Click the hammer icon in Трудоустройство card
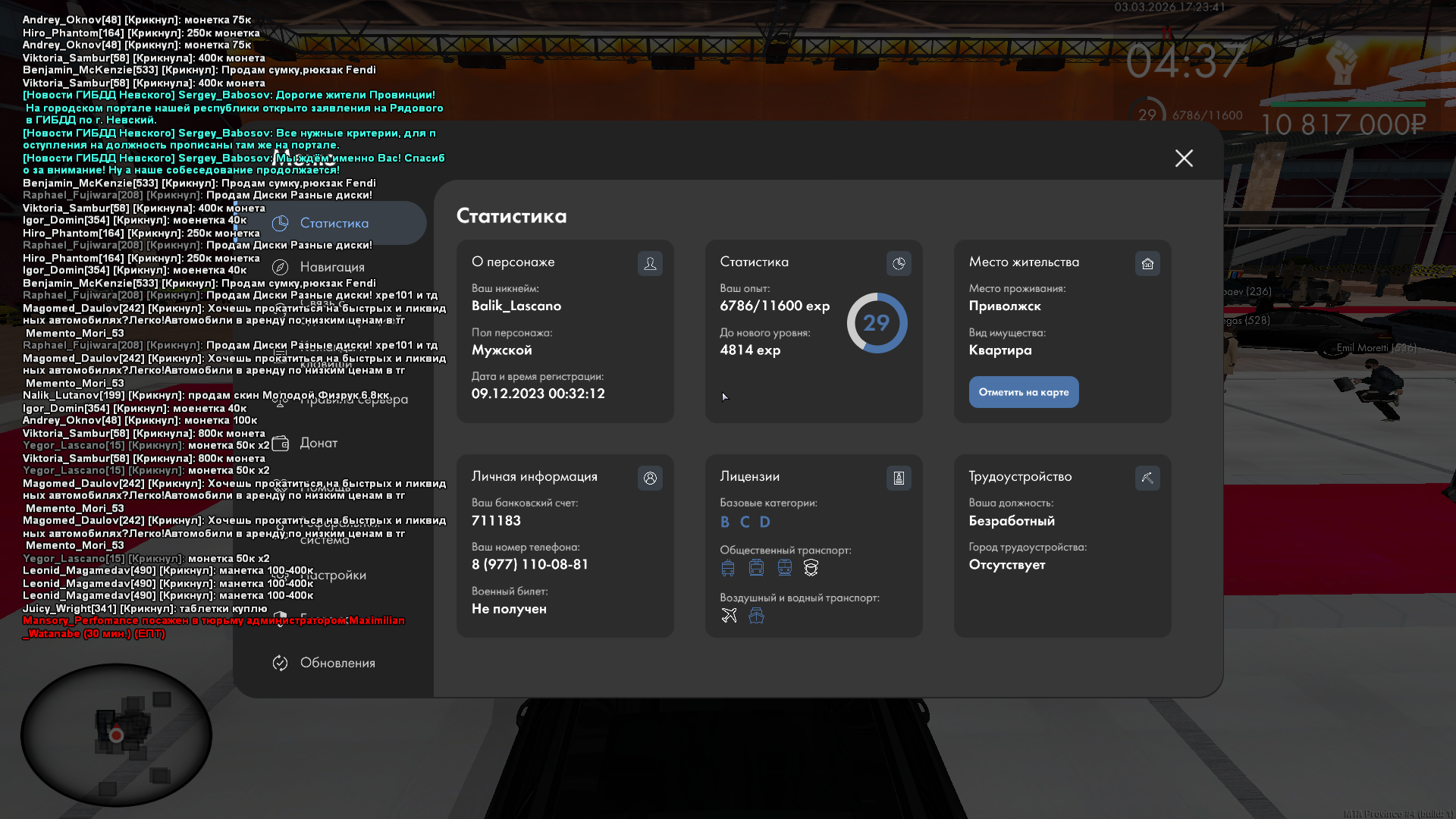 coord(1147,478)
